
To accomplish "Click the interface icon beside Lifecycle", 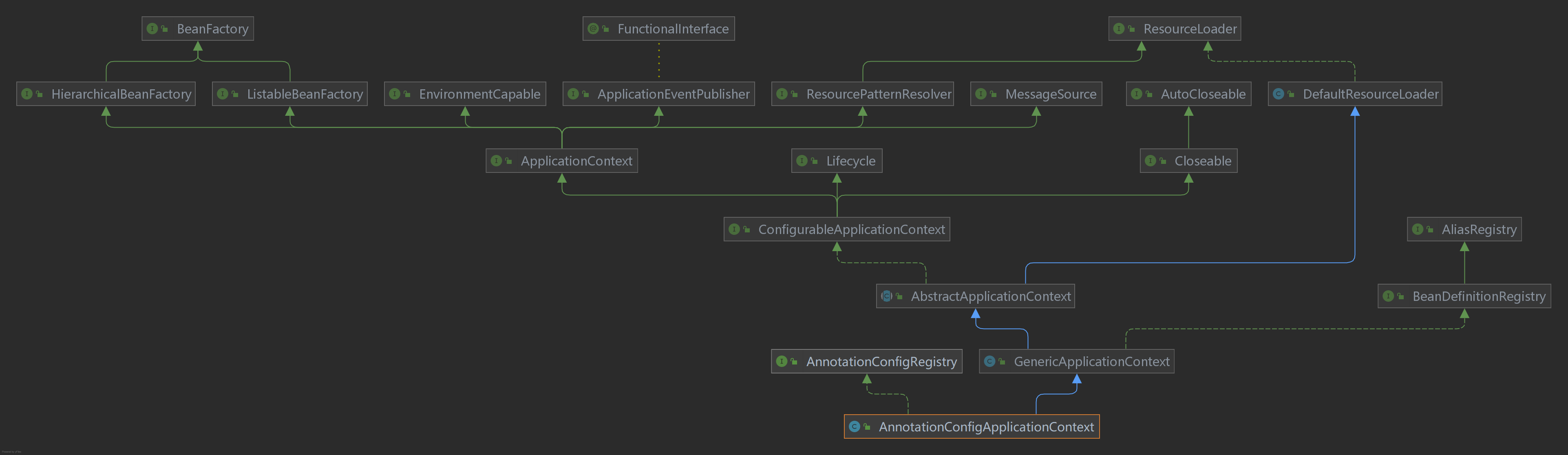I will pos(802,161).
